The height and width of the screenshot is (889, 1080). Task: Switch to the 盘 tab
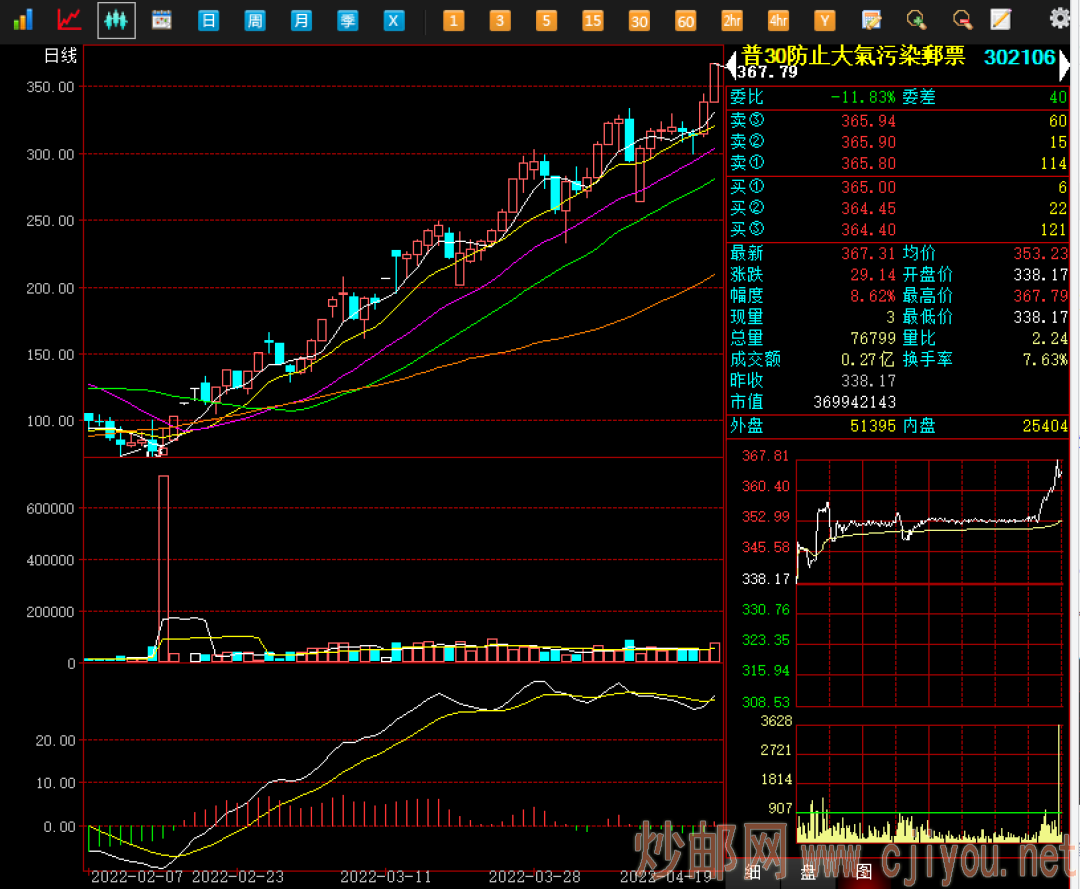(807, 871)
